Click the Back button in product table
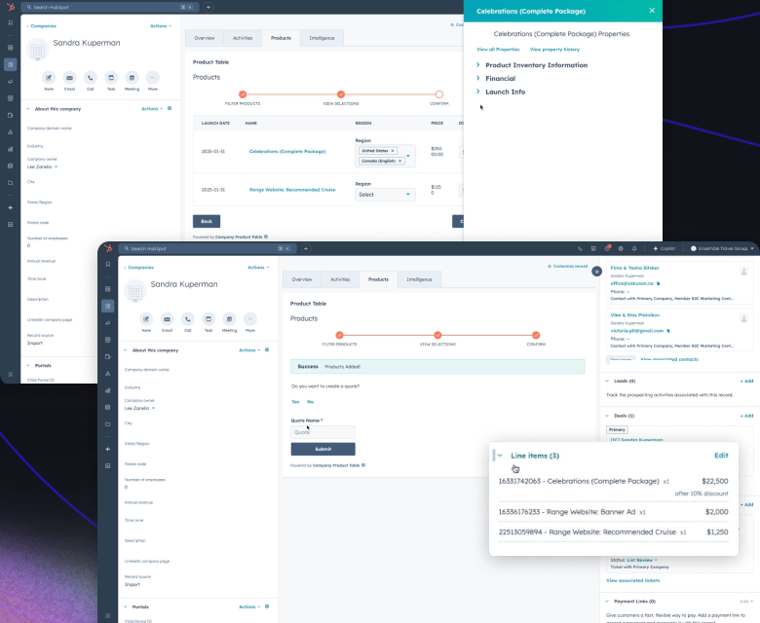 click(x=206, y=222)
